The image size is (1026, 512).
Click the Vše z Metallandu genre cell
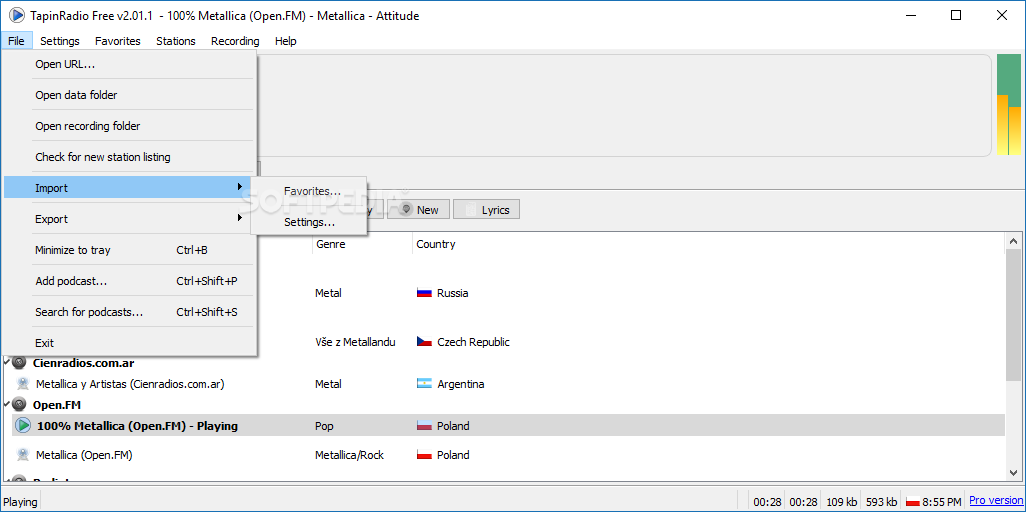(x=355, y=342)
